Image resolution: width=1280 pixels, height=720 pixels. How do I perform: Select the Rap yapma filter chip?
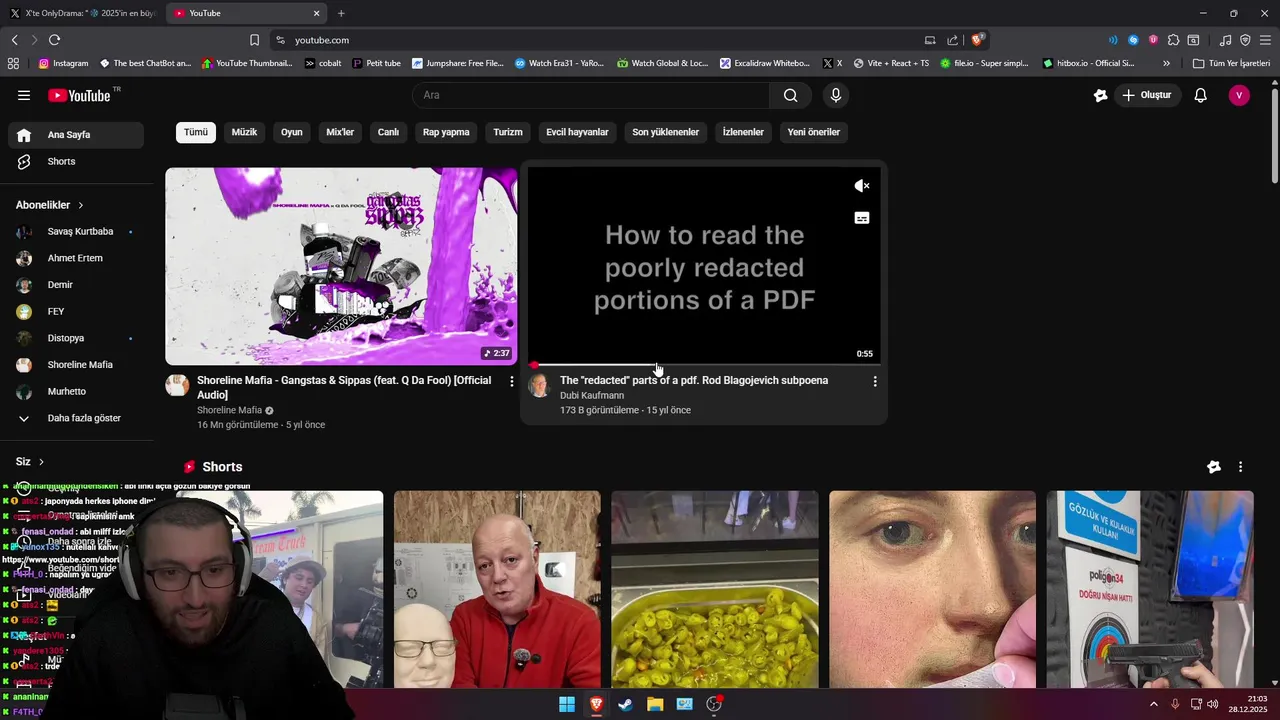point(446,132)
